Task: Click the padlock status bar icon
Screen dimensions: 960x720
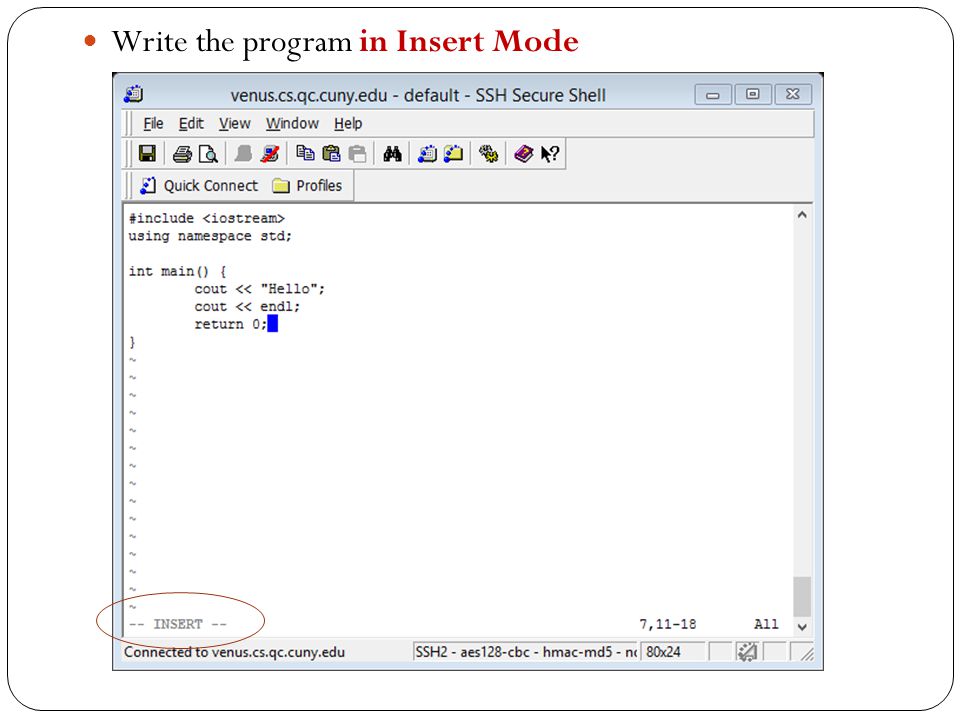Action: (747, 652)
